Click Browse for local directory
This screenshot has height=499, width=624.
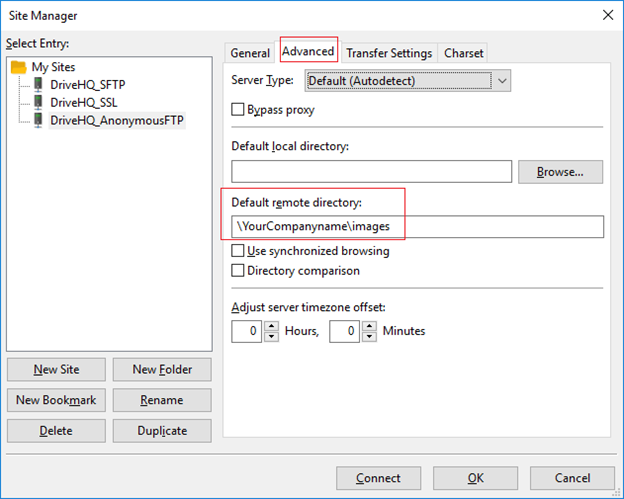(560, 171)
